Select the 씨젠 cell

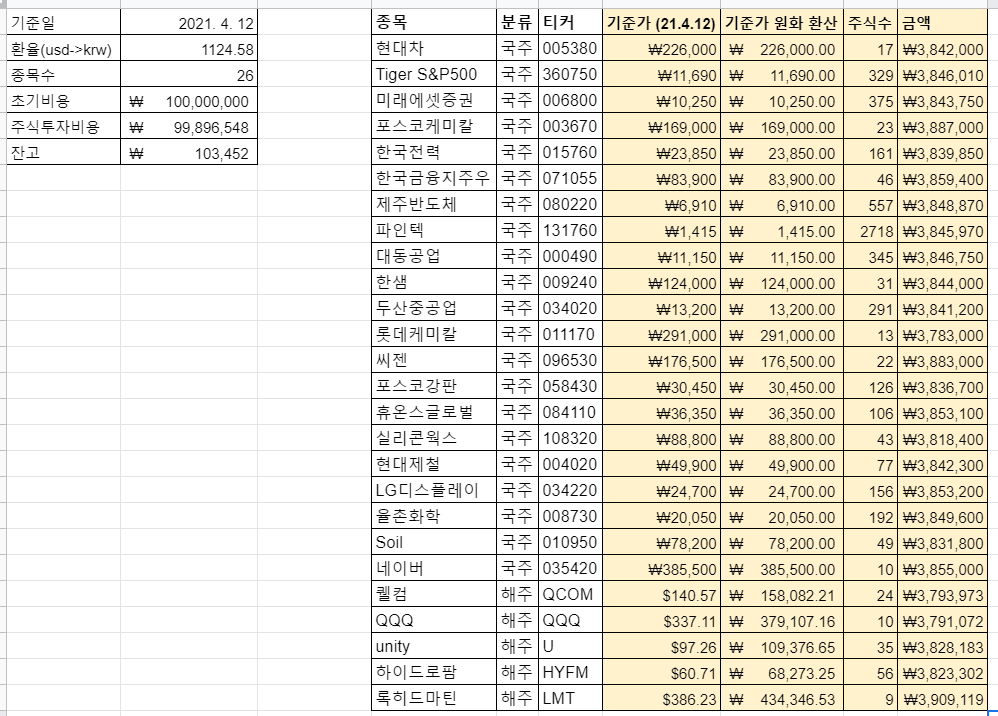[x=433, y=361]
